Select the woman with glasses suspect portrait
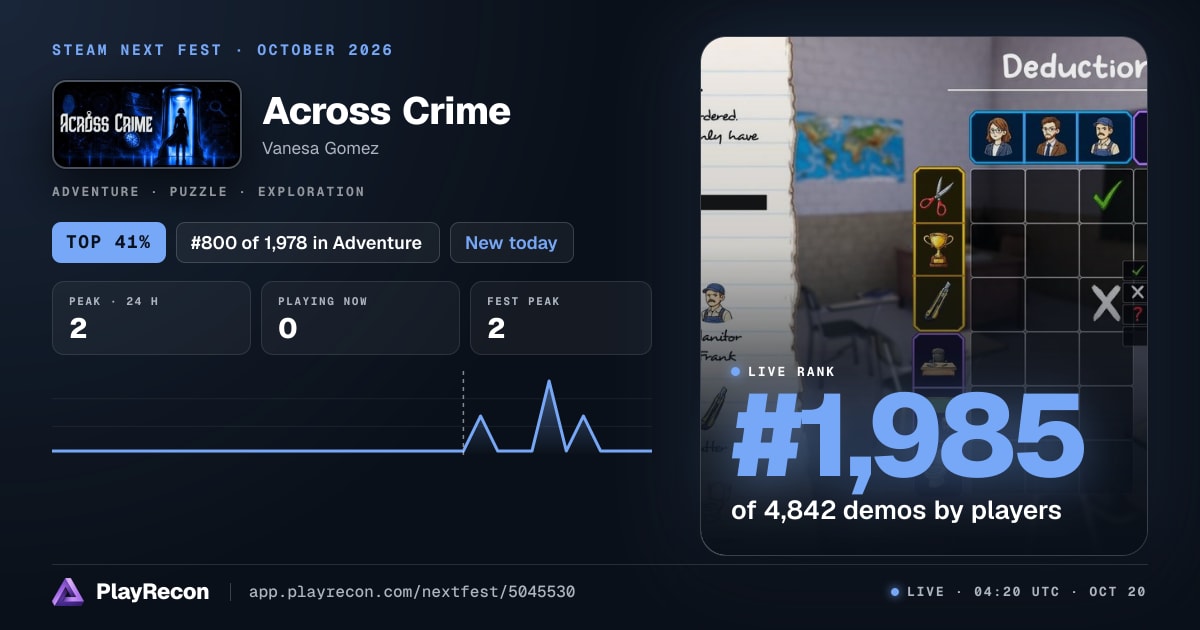 (x=997, y=138)
